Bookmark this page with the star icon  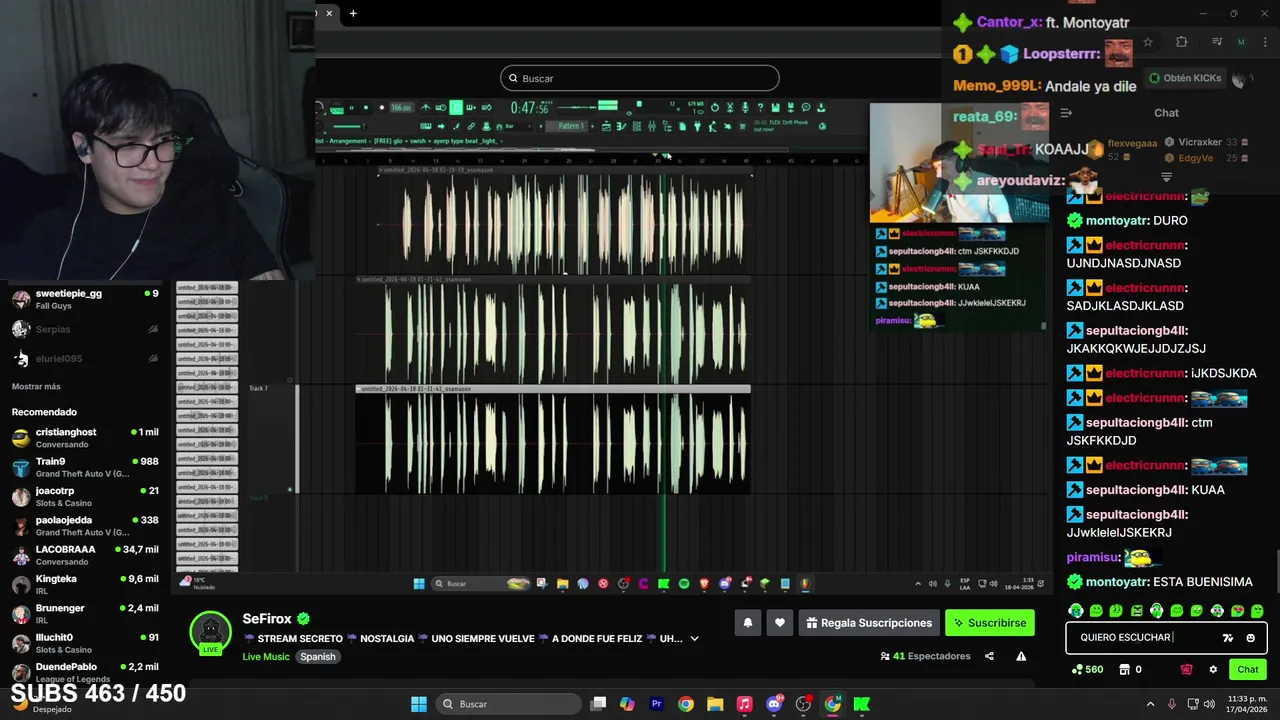coord(1148,42)
